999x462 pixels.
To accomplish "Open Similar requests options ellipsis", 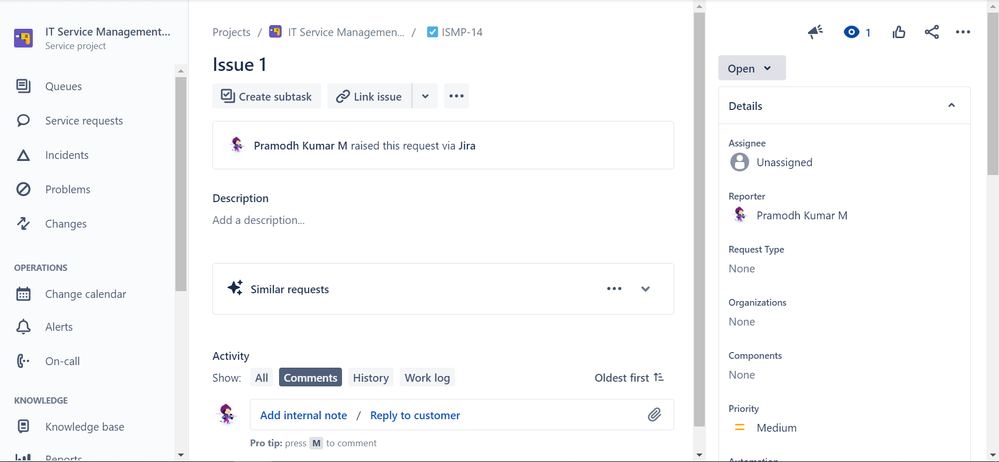I will point(614,289).
